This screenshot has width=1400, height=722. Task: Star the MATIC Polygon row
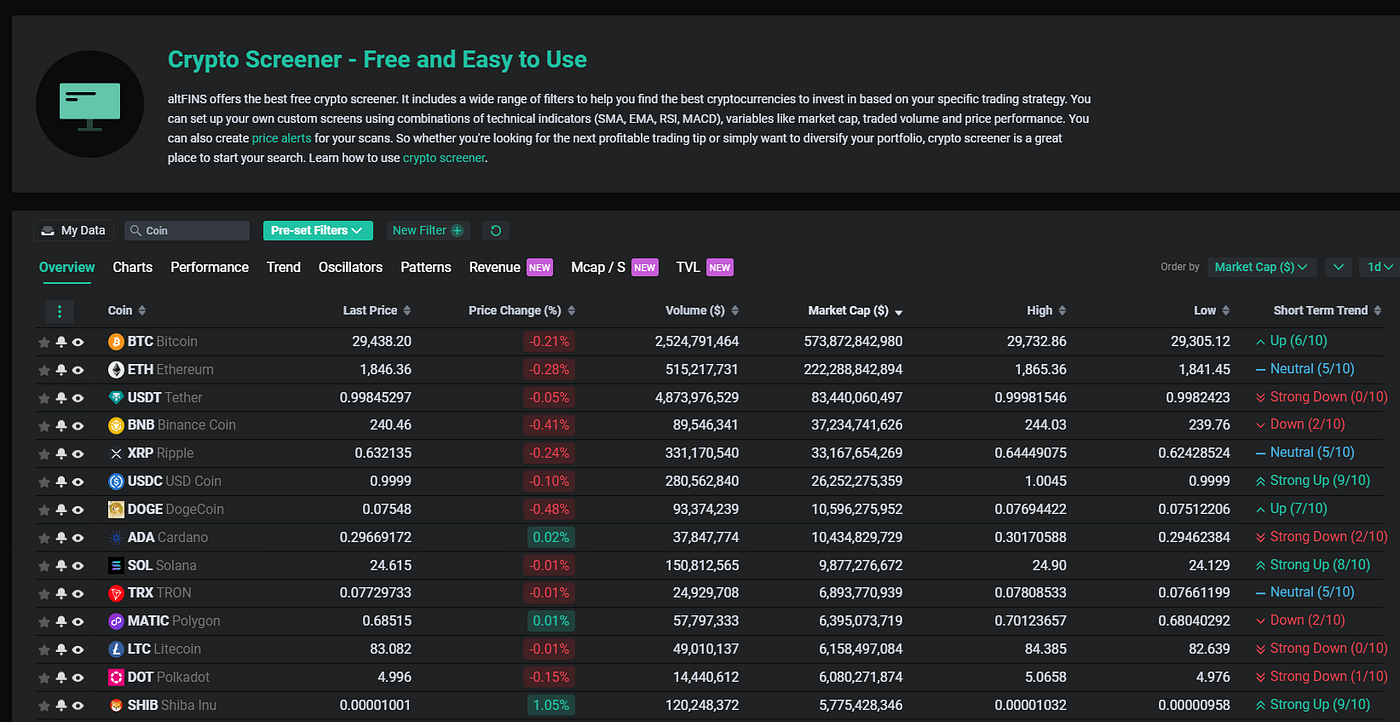coord(44,622)
